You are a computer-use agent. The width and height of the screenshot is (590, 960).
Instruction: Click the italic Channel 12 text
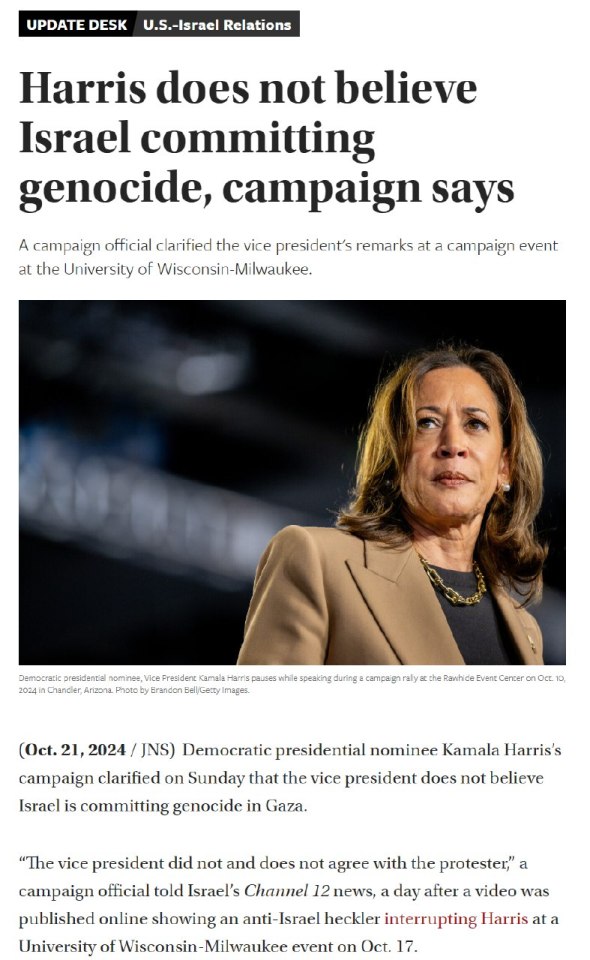287,891
